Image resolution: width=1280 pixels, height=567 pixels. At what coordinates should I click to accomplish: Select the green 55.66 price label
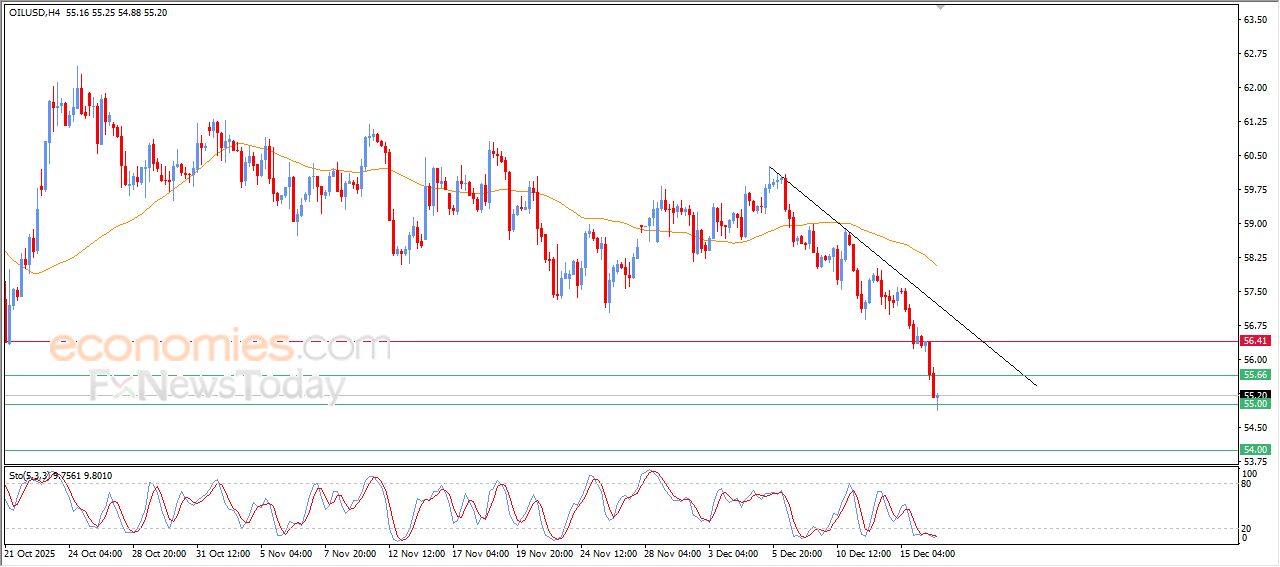(1255, 375)
